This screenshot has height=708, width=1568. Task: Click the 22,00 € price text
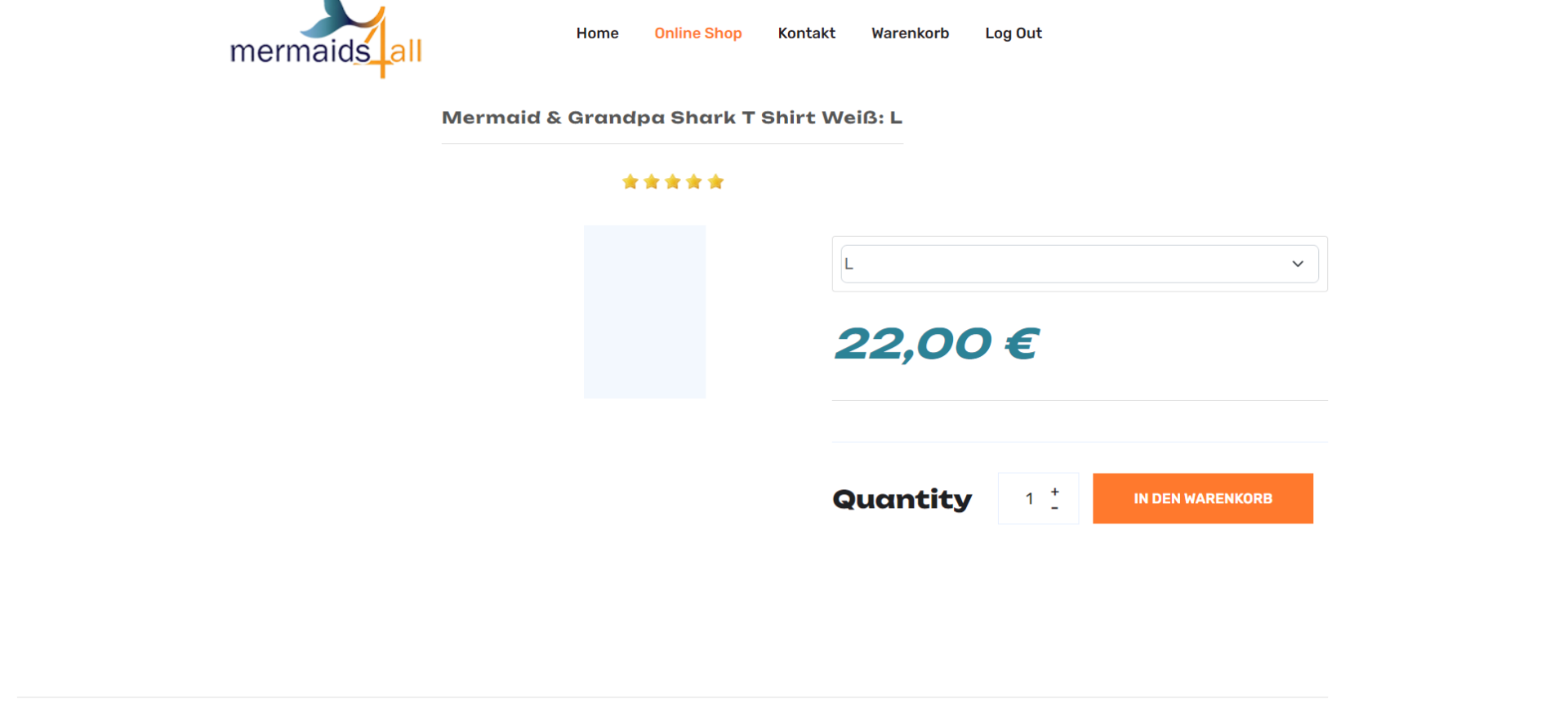pyautogui.click(x=937, y=344)
